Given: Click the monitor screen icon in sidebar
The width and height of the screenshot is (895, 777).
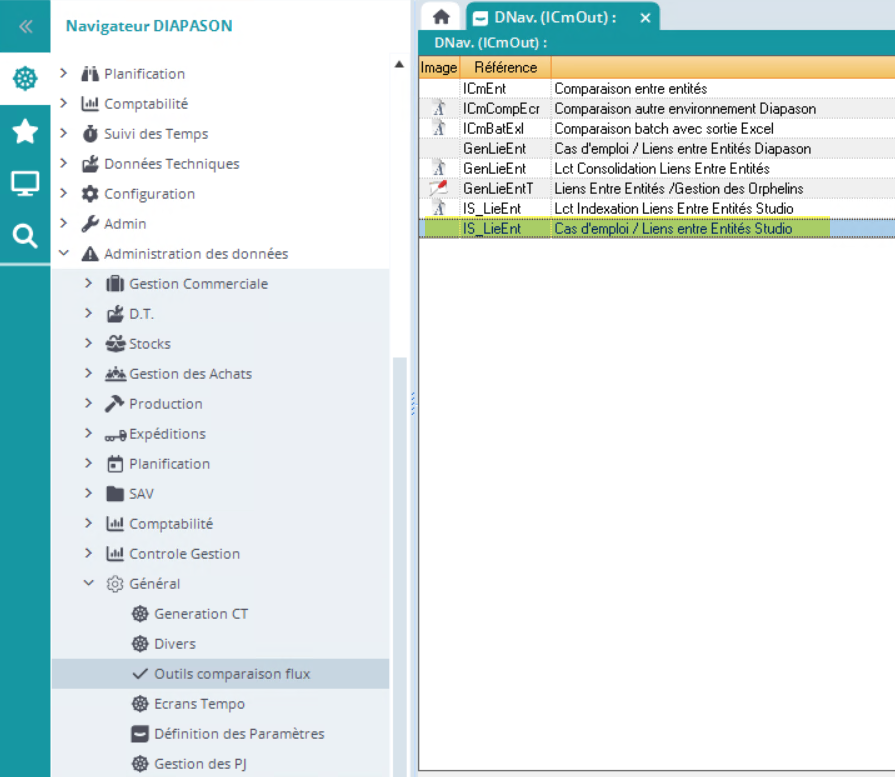Looking at the screenshot, I should (25, 184).
